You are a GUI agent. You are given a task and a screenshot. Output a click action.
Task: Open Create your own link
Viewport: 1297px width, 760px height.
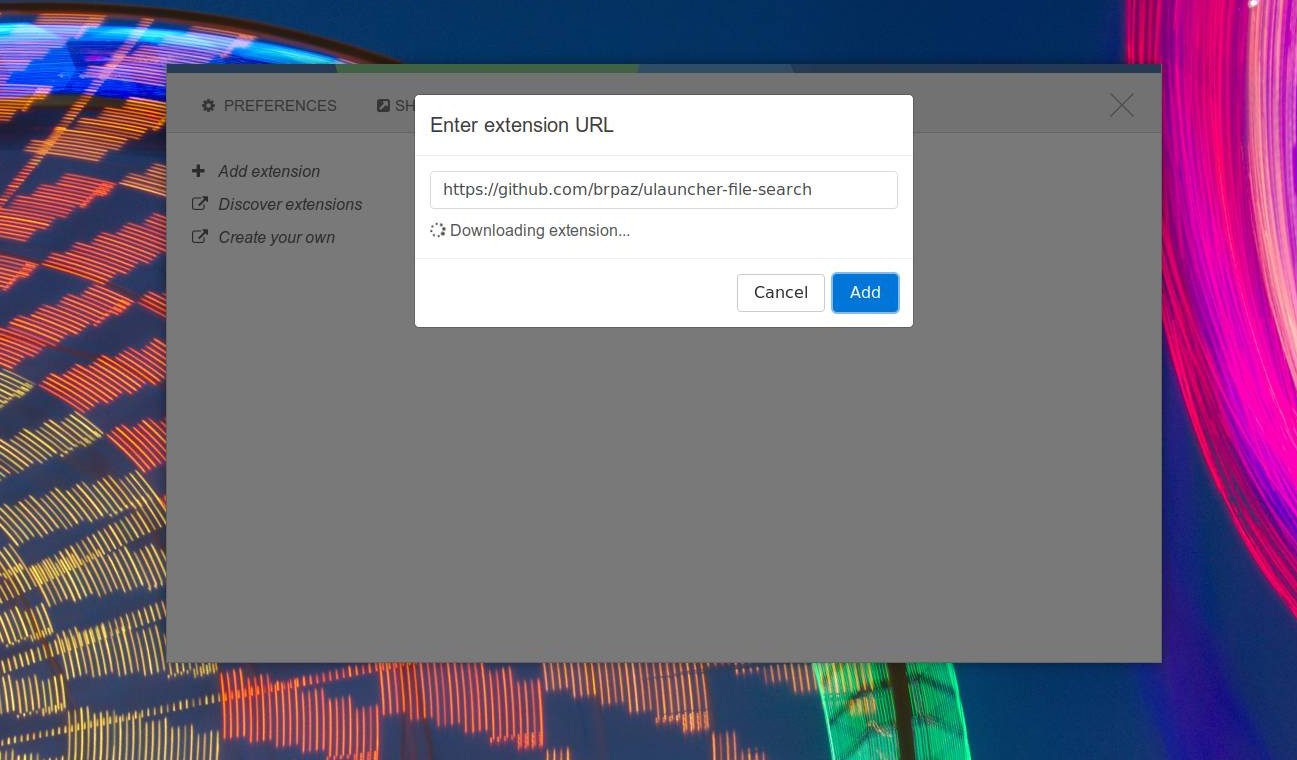[x=276, y=237]
